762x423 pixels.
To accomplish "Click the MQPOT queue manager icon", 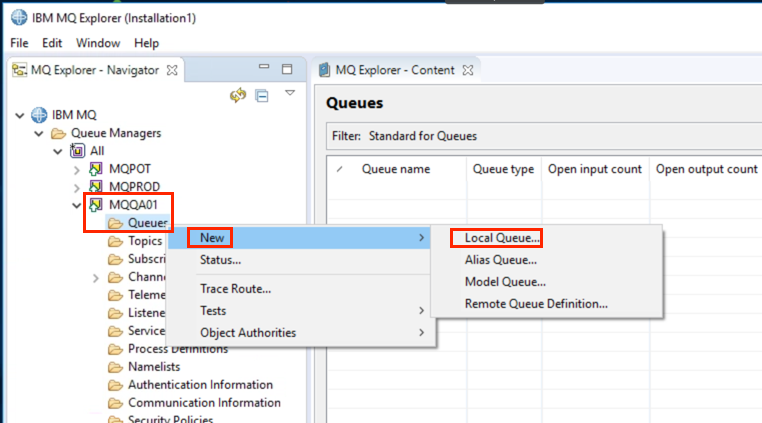I will click(96, 169).
